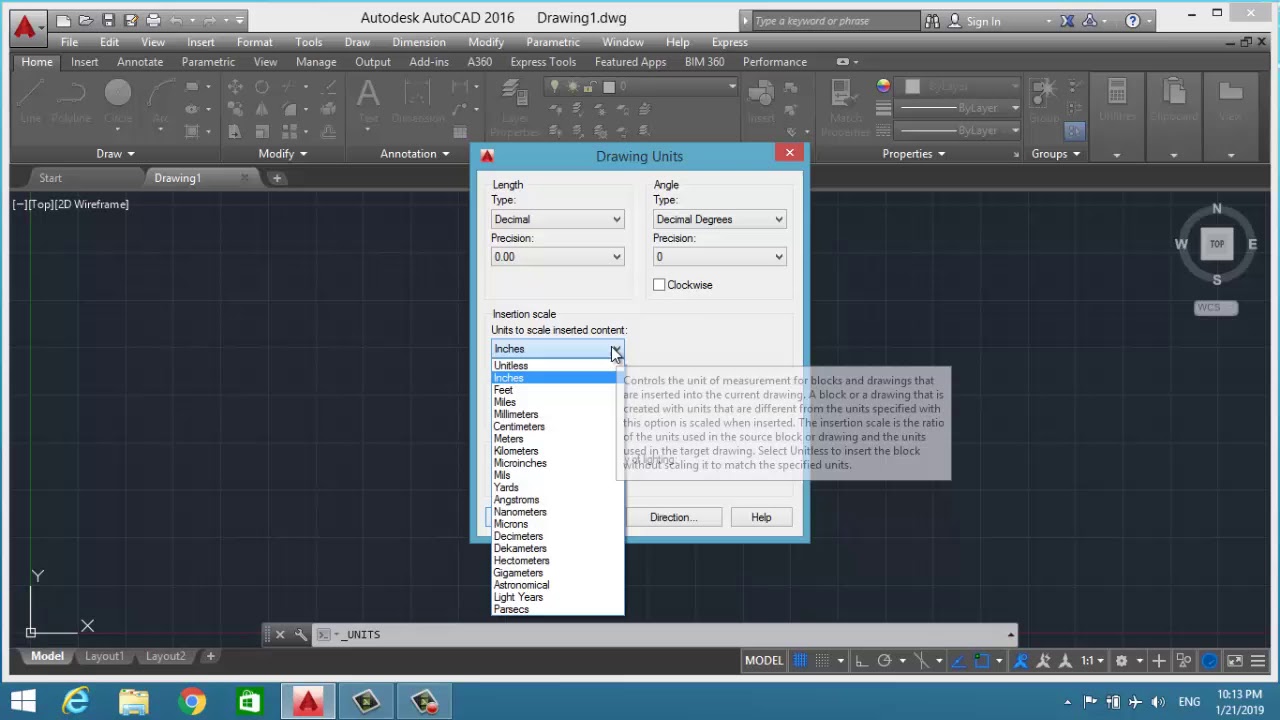Click the Help question mark icon in the title bar

click(x=1132, y=21)
